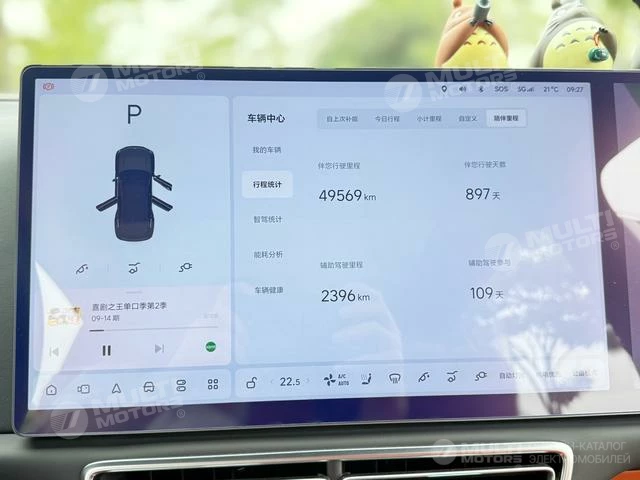Image resolution: width=640 pixels, height=480 pixels.
Task: Switch to 今日行程 tab
Action: (x=387, y=118)
